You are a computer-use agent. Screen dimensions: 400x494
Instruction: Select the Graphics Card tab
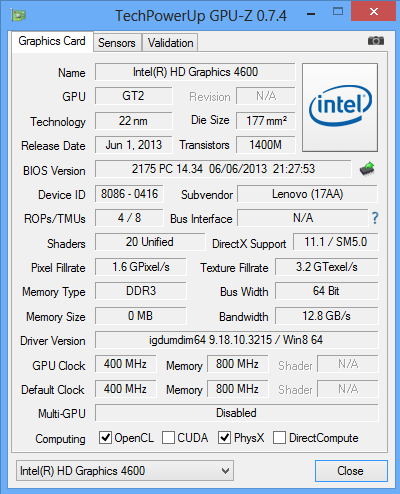pos(52,42)
